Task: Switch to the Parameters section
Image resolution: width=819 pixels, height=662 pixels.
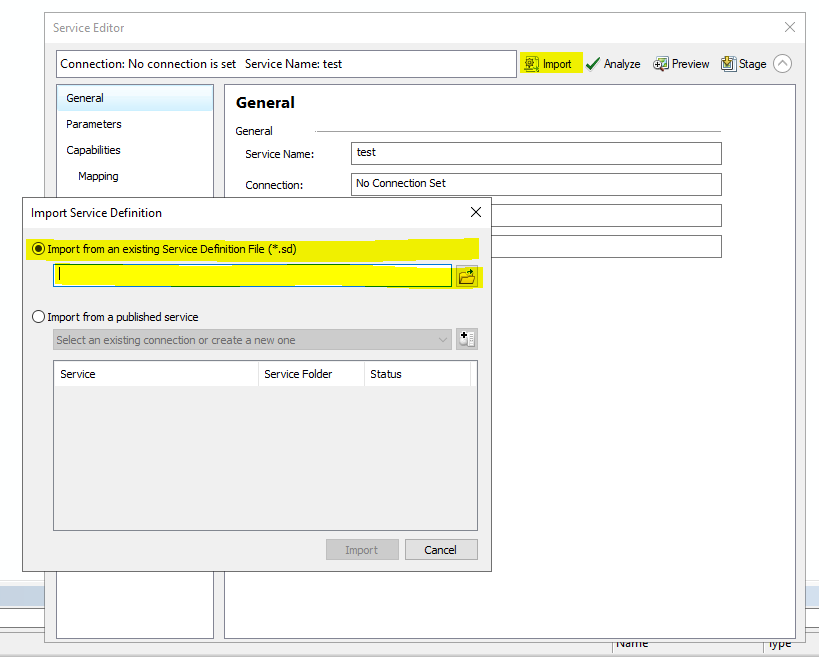Action: coord(93,124)
